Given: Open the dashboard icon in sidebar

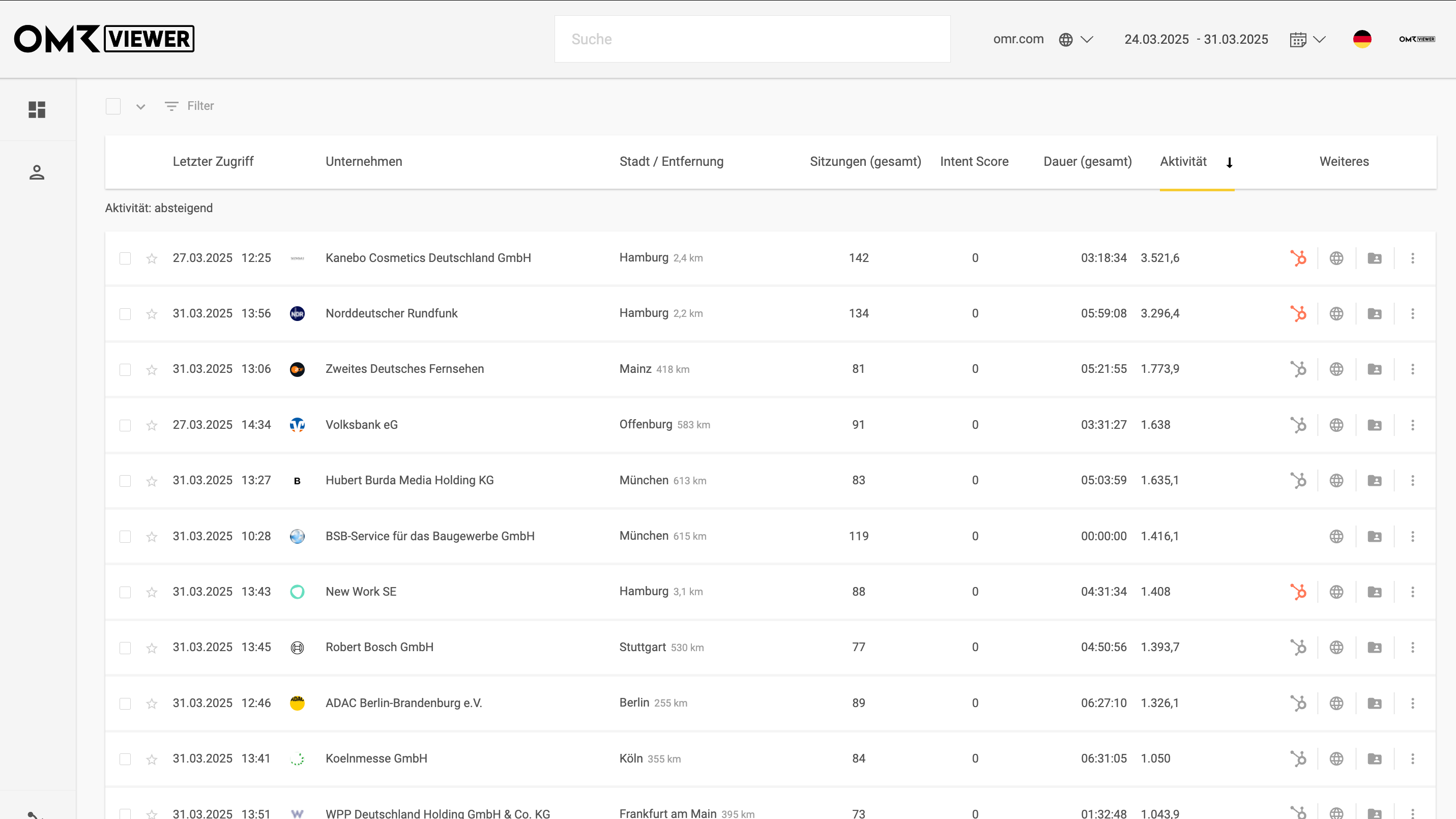Looking at the screenshot, I should pyautogui.click(x=37, y=109).
